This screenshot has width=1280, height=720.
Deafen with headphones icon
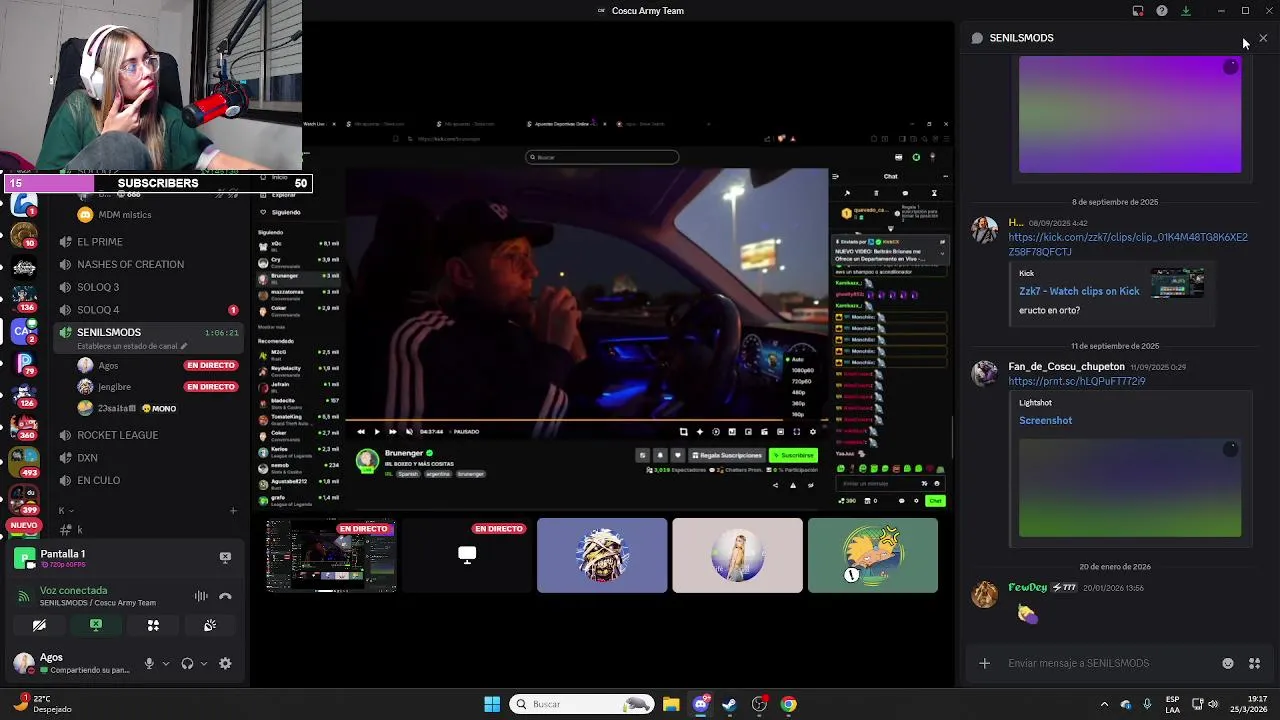click(x=187, y=663)
